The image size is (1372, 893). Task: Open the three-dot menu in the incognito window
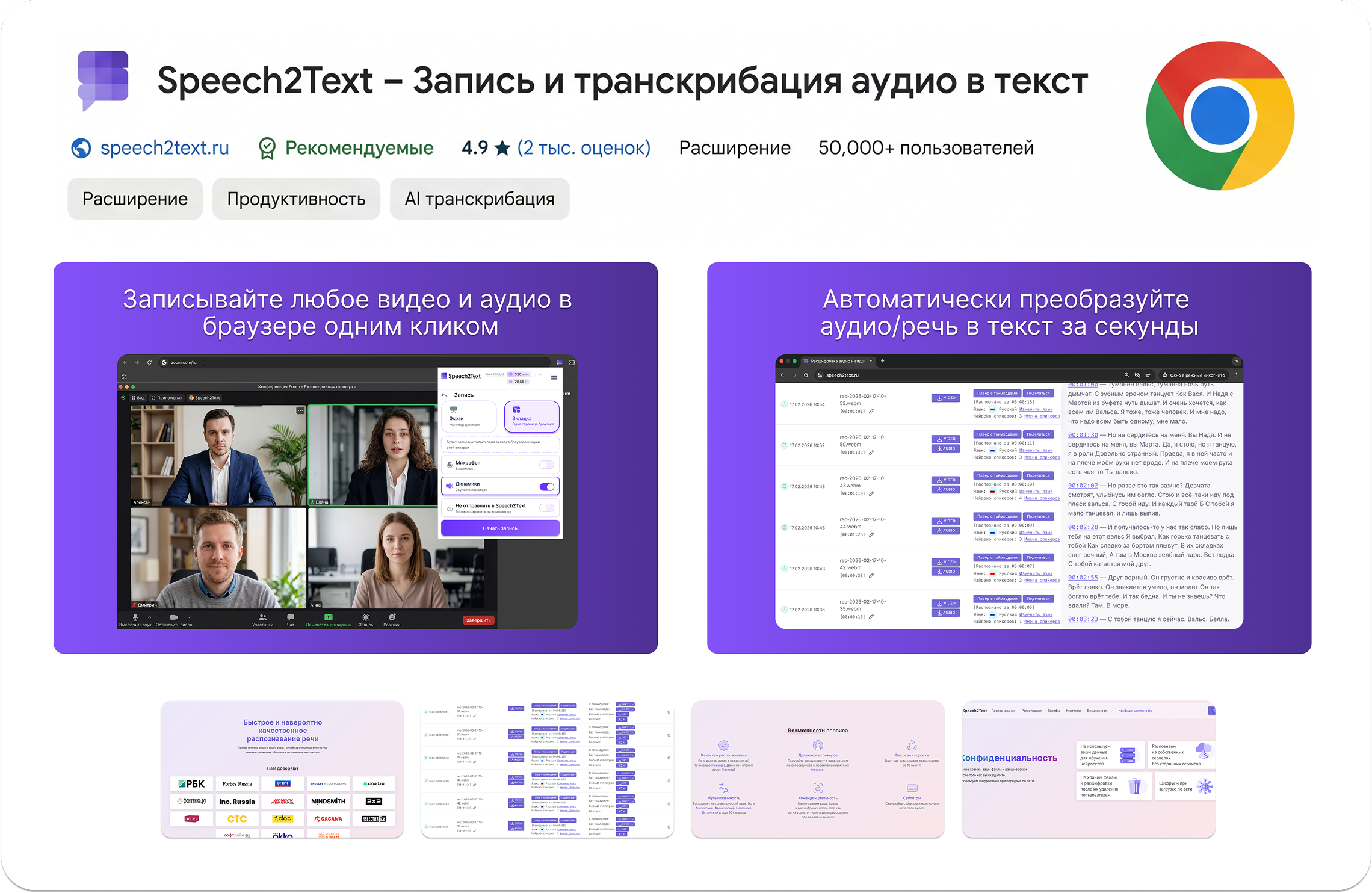pos(1237,375)
